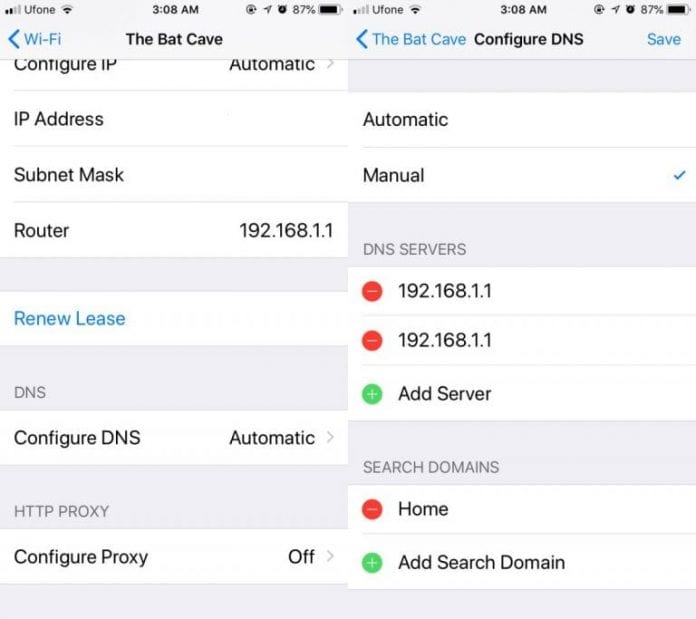The width and height of the screenshot is (696, 619).
Task: Save the DNS configuration
Action: [x=664, y=39]
